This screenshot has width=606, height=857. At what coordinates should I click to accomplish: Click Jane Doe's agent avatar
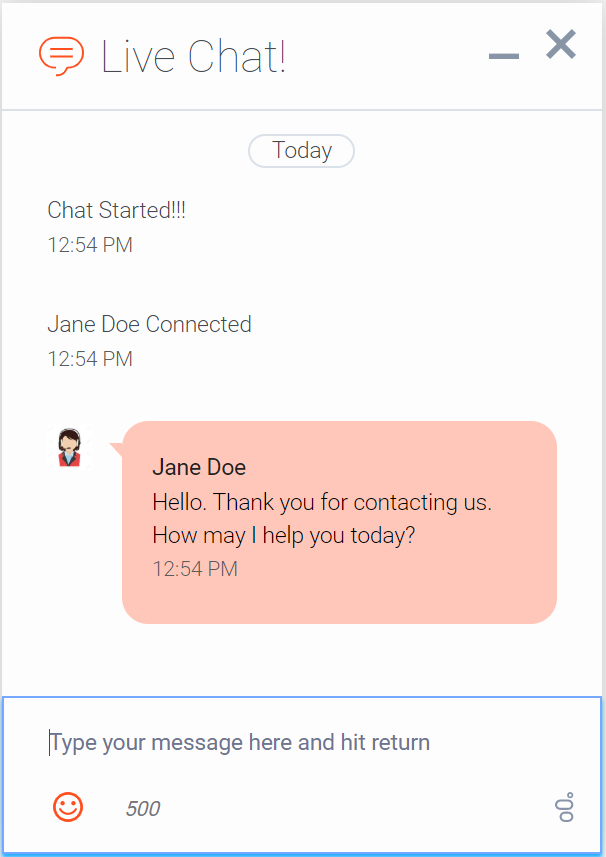(x=69, y=448)
